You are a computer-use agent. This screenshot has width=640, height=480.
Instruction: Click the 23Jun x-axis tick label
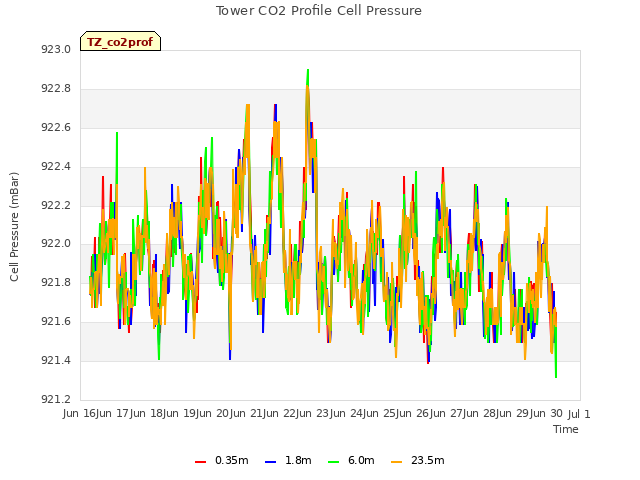pyautogui.click(x=331, y=413)
